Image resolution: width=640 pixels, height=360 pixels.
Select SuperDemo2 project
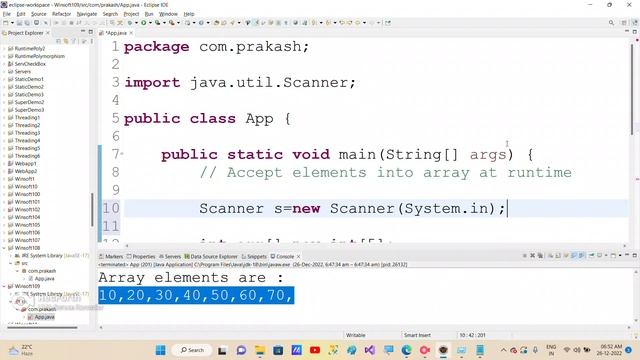coord(29,102)
